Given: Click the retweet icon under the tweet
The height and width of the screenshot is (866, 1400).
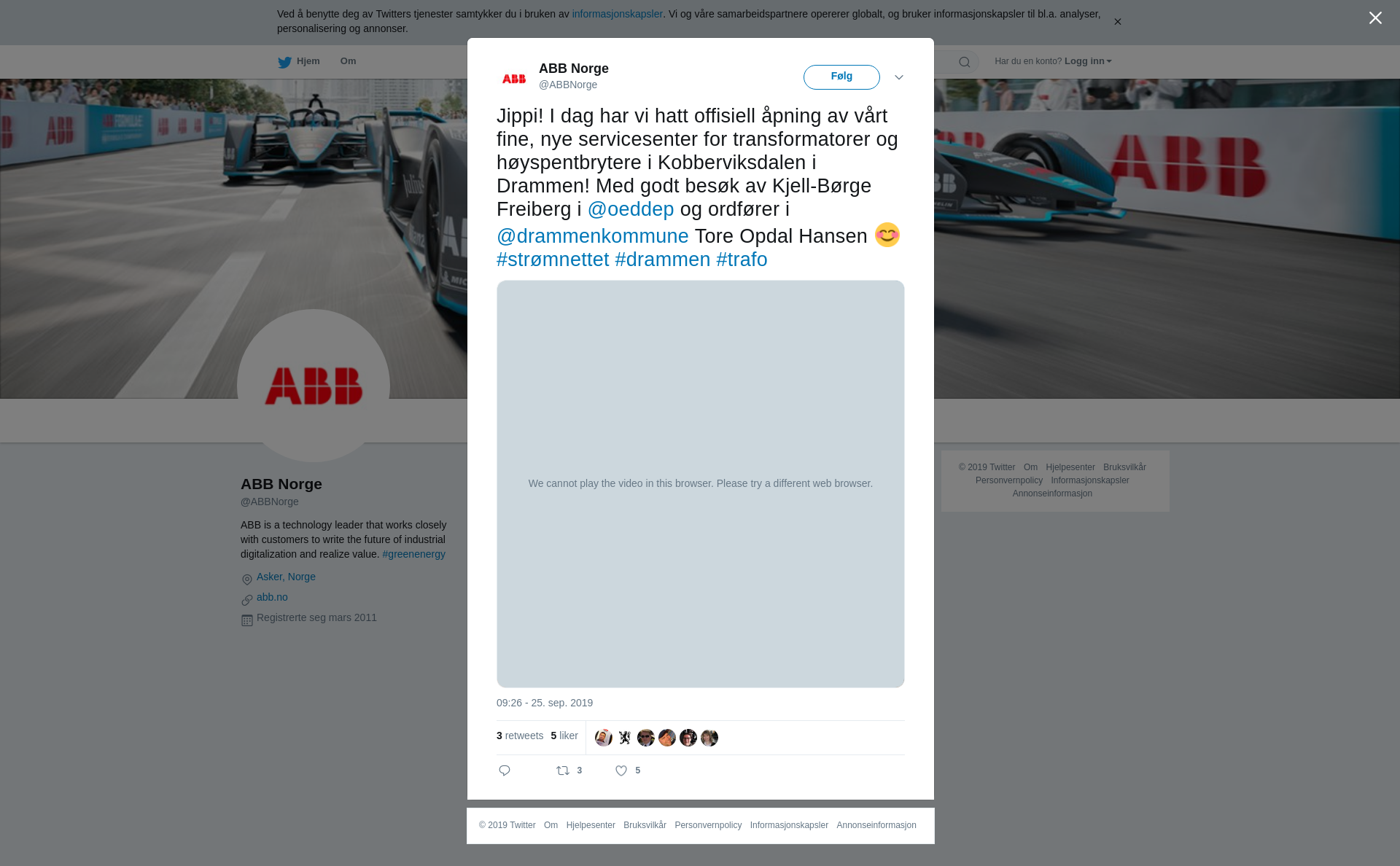Looking at the screenshot, I should click(x=563, y=771).
